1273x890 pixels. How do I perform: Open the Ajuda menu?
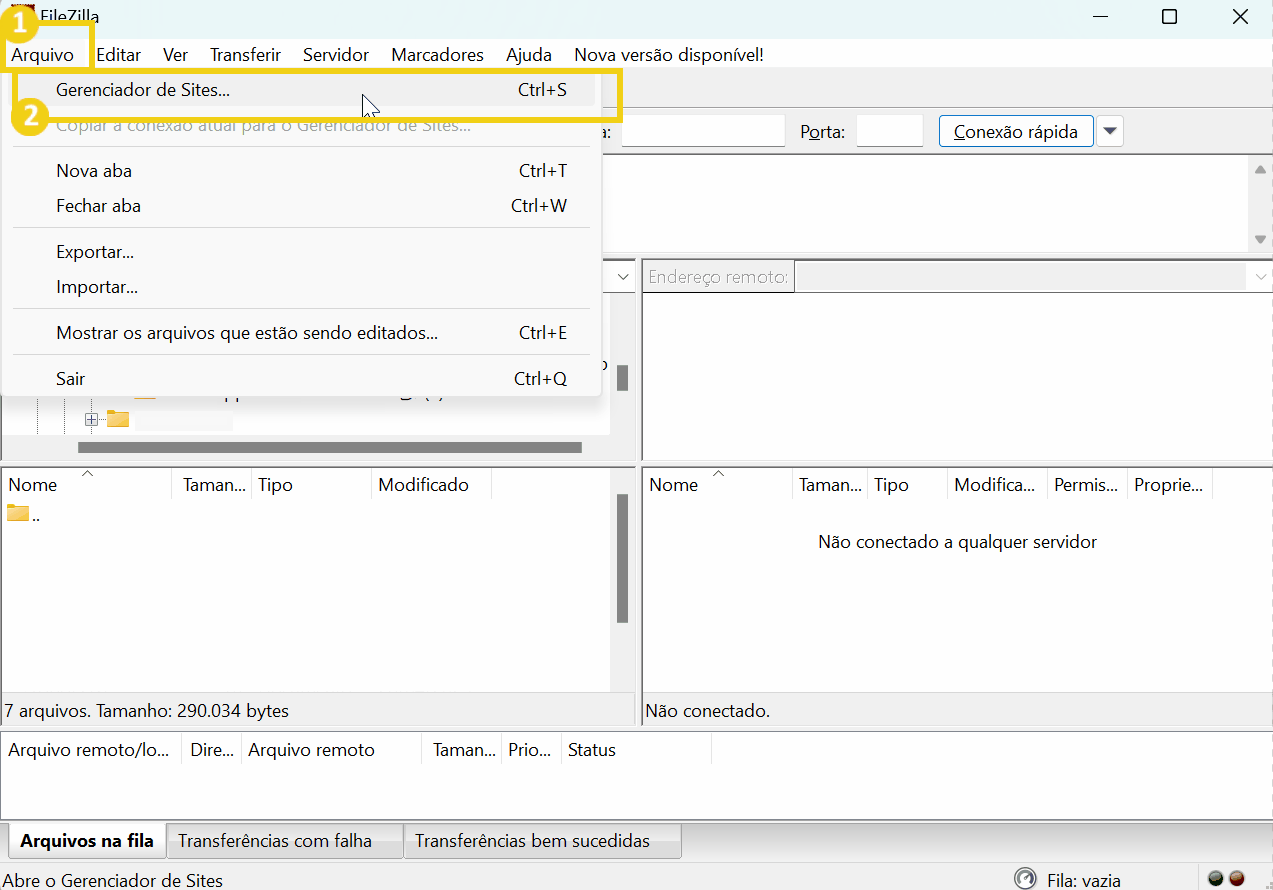(529, 55)
